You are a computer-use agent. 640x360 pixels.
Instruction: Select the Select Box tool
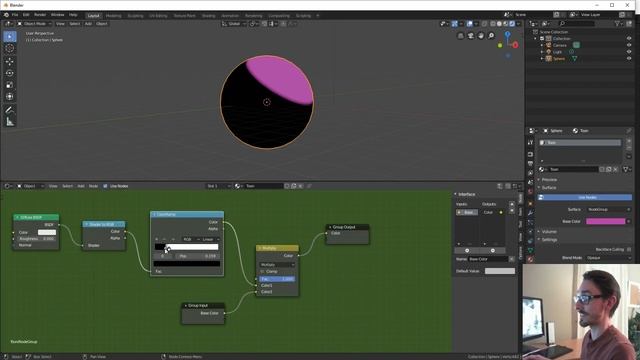coord(10,36)
